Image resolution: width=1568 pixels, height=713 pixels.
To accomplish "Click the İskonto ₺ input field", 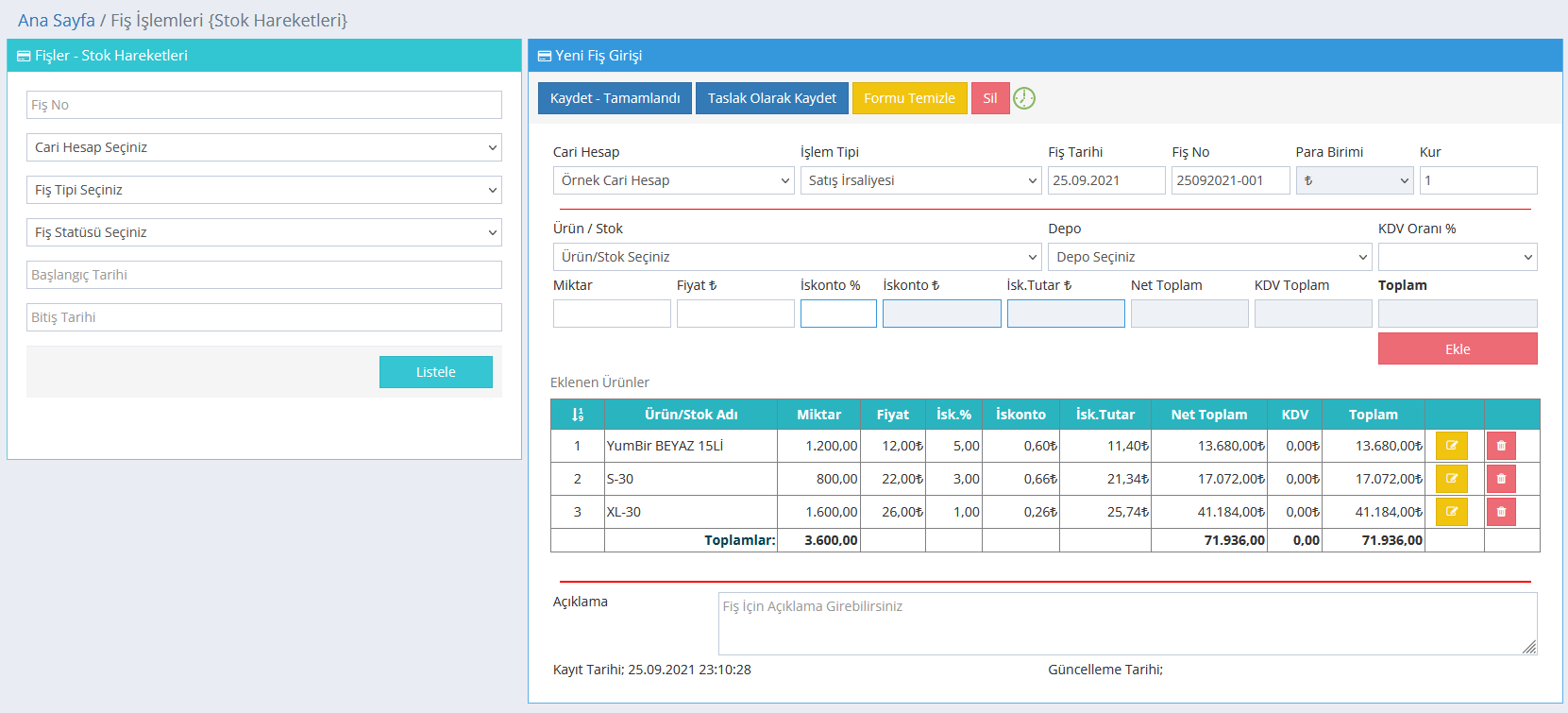I will tap(942, 314).
